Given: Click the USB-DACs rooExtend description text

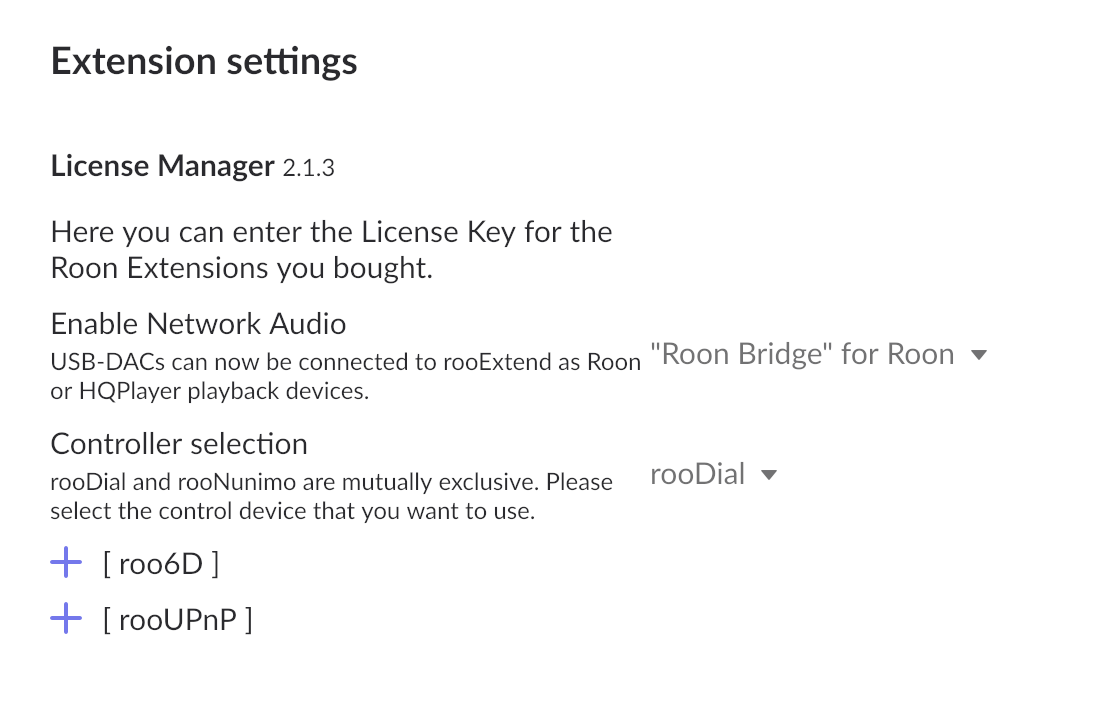Looking at the screenshot, I should (x=346, y=377).
